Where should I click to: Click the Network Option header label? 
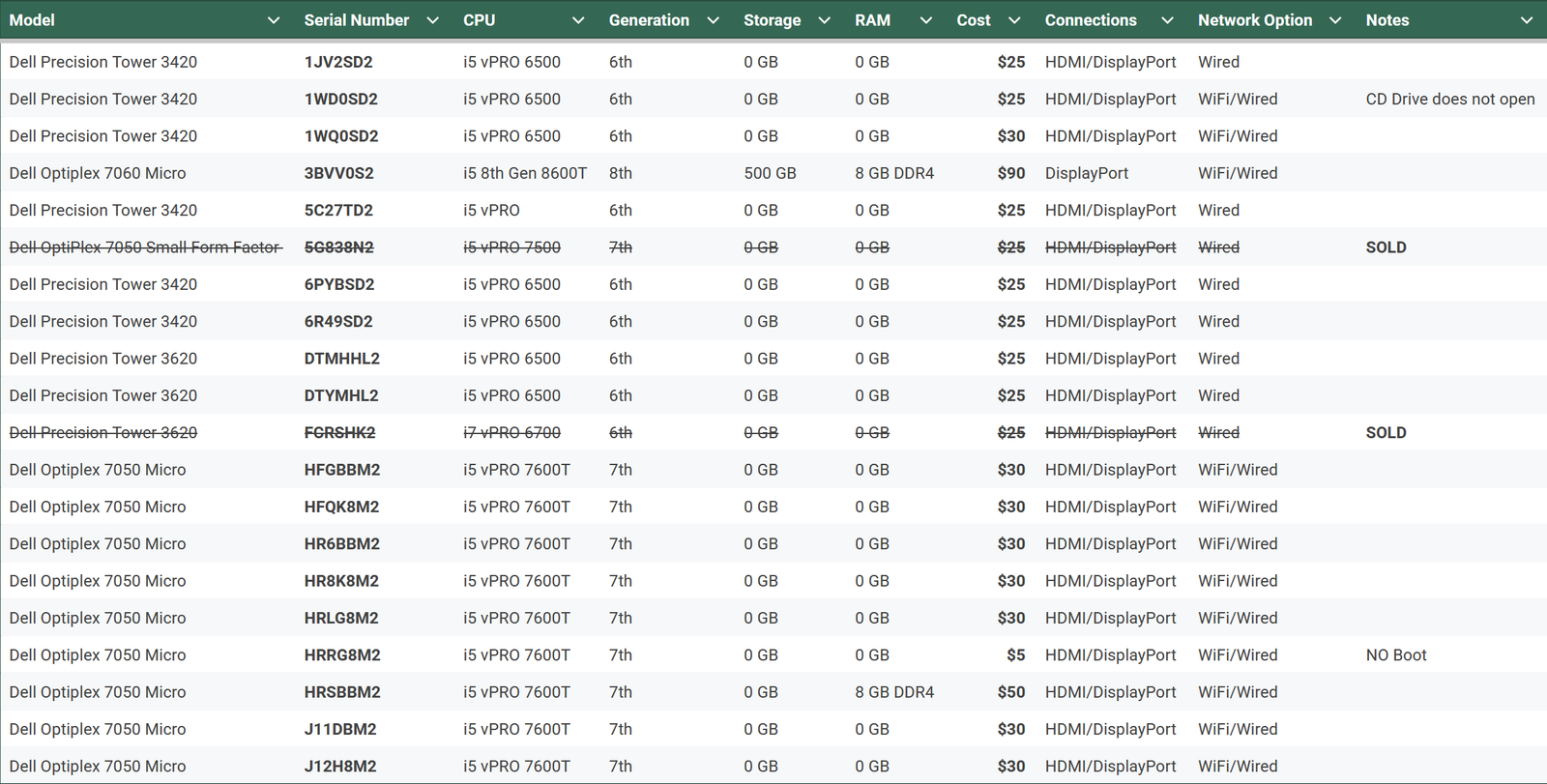(x=1255, y=20)
